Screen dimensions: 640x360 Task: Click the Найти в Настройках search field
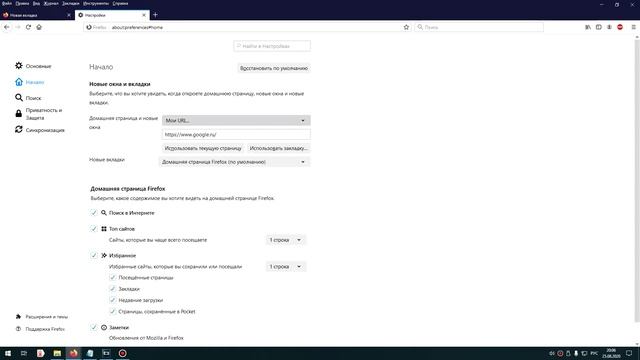click(x=272, y=46)
